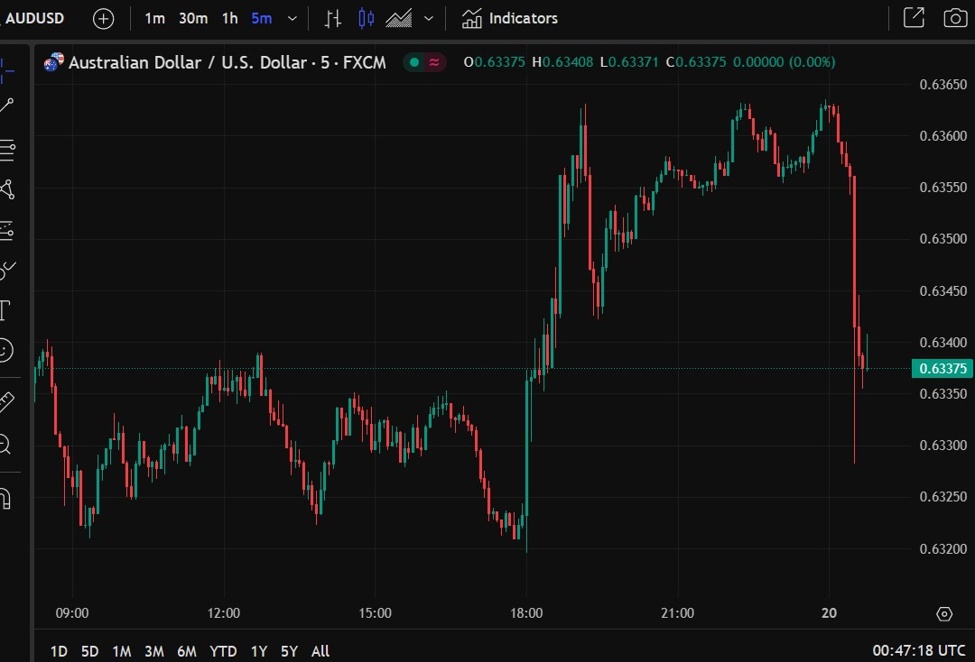Toggle the magnet mode tool
The width and height of the screenshot is (975, 662).
5,497
